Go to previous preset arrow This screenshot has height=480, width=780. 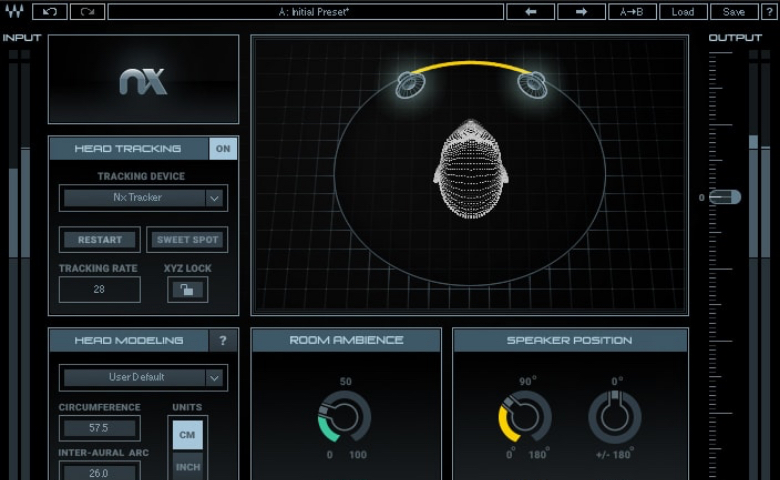coord(531,11)
